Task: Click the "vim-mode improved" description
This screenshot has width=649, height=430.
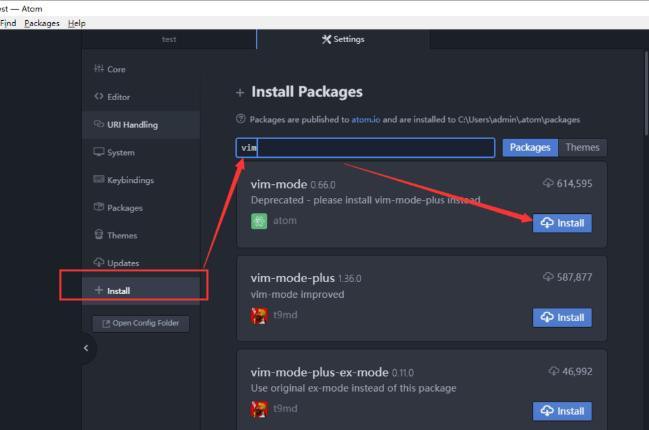Action: point(297,295)
